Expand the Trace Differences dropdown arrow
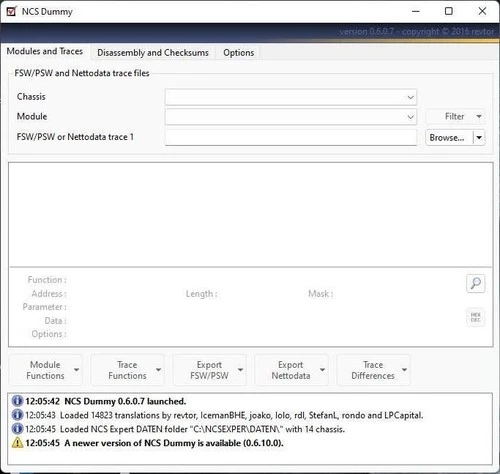This screenshot has width=500, height=474. pyautogui.click(x=404, y=370)
